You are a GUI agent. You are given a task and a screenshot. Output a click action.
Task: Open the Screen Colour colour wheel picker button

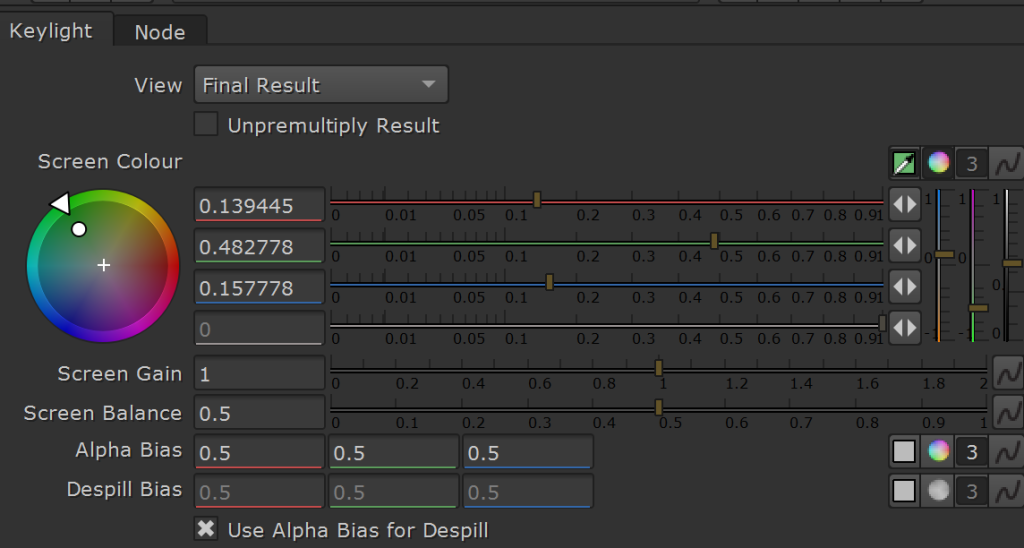(x=938, y=163)
